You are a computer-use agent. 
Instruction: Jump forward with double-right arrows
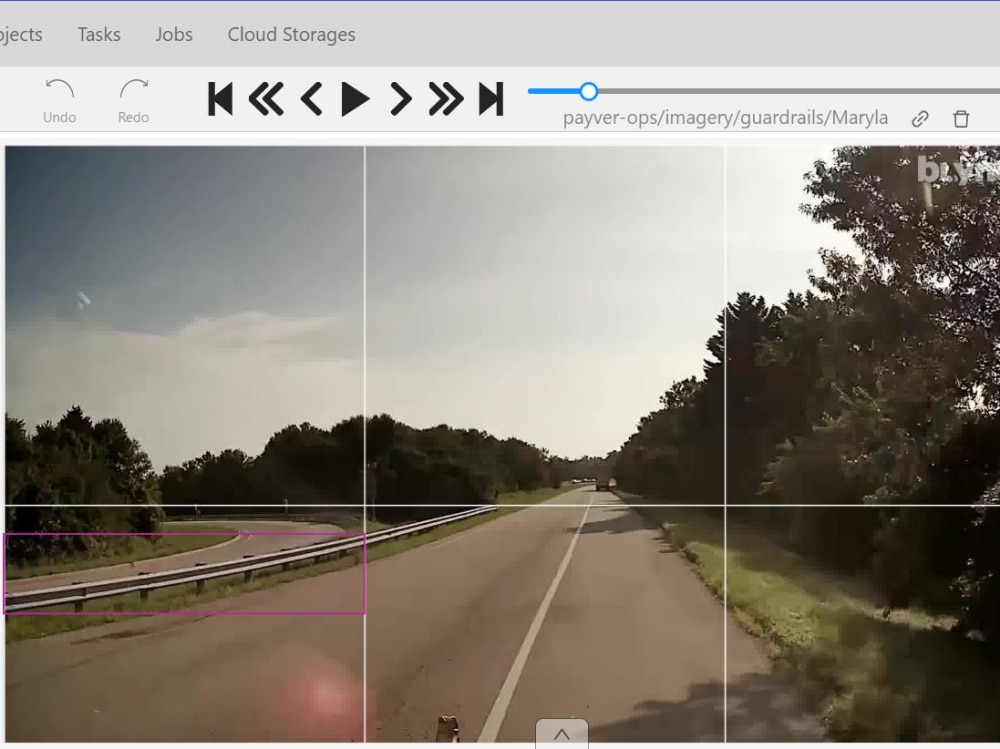[x=446, y=99]
